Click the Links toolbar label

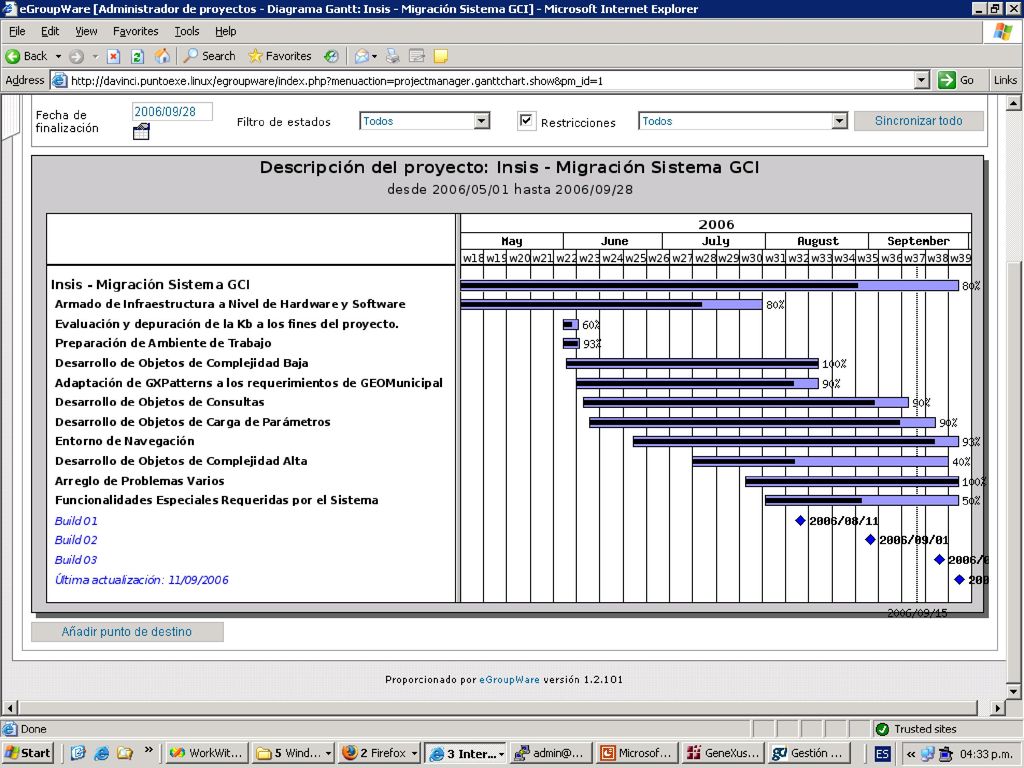(1005, 80)
